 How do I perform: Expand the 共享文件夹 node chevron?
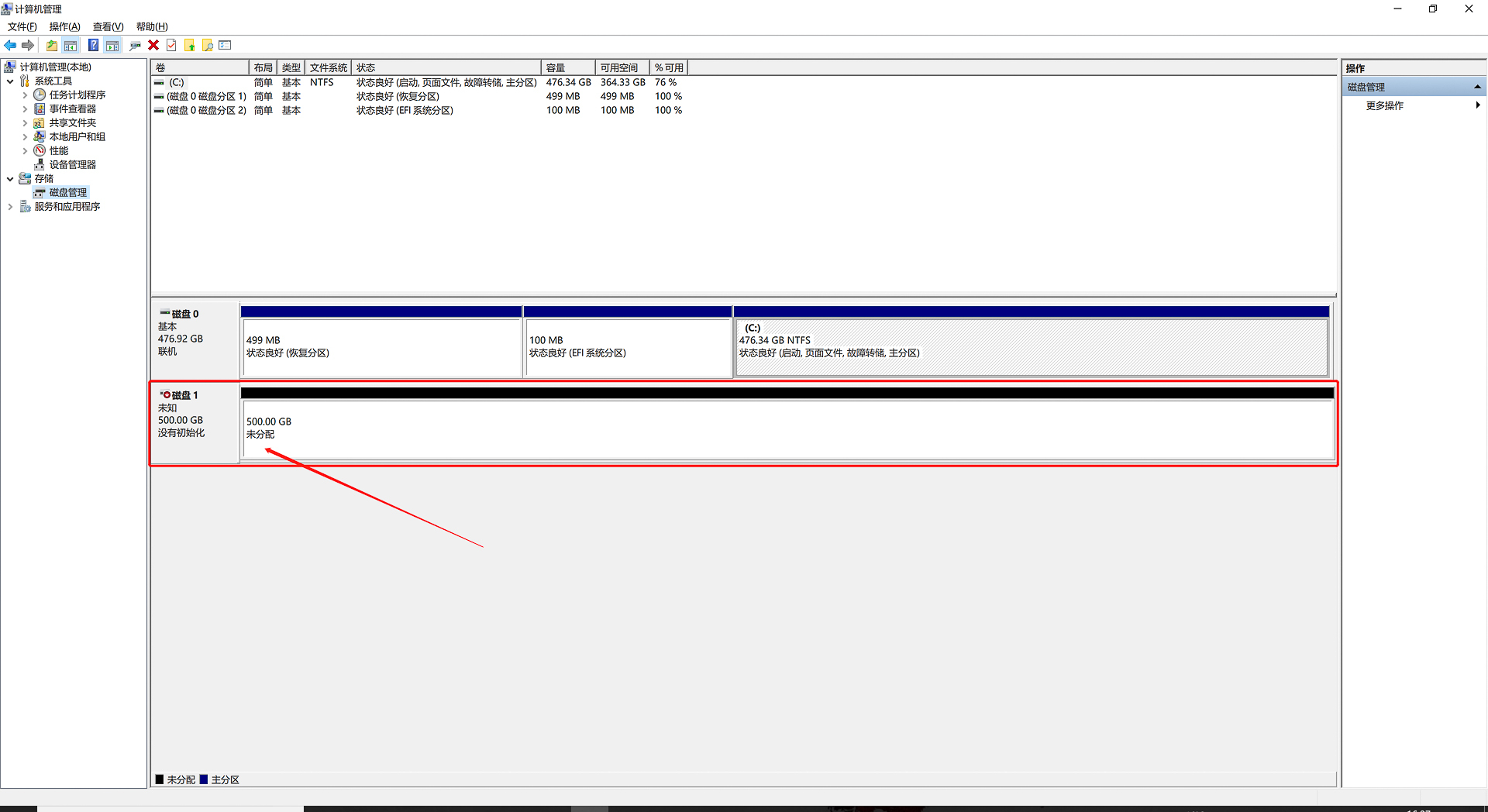click(25, 123)
